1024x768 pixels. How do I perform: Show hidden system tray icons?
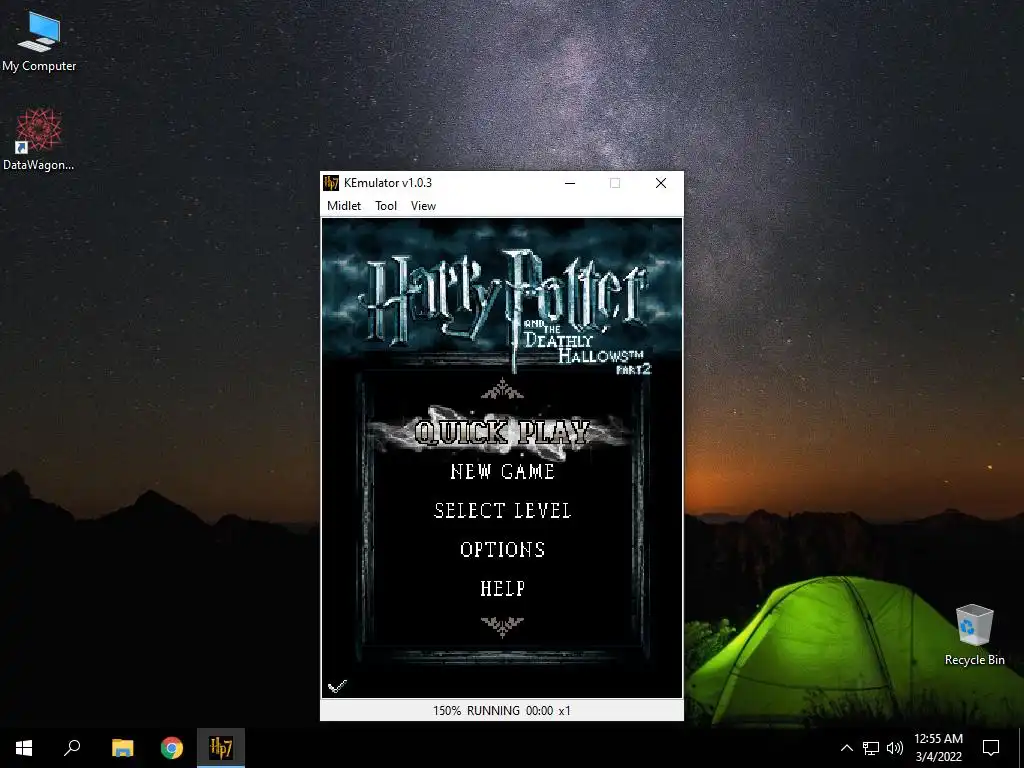pos(846,748)
